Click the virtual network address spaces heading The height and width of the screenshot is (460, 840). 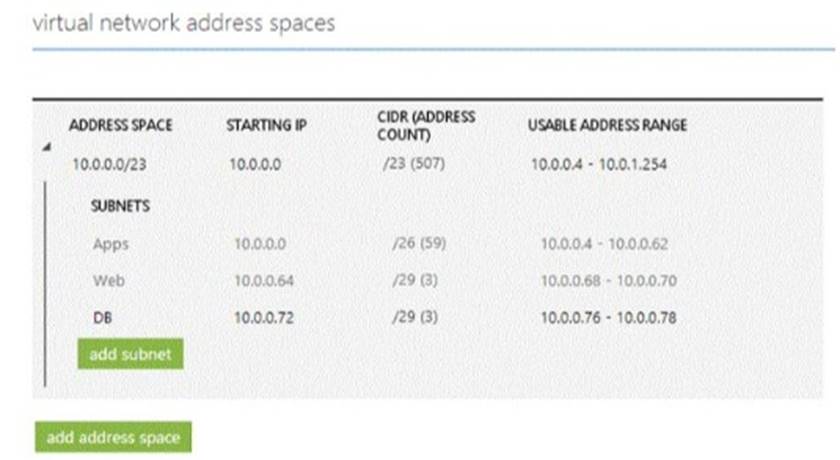(x=184, y=23)
